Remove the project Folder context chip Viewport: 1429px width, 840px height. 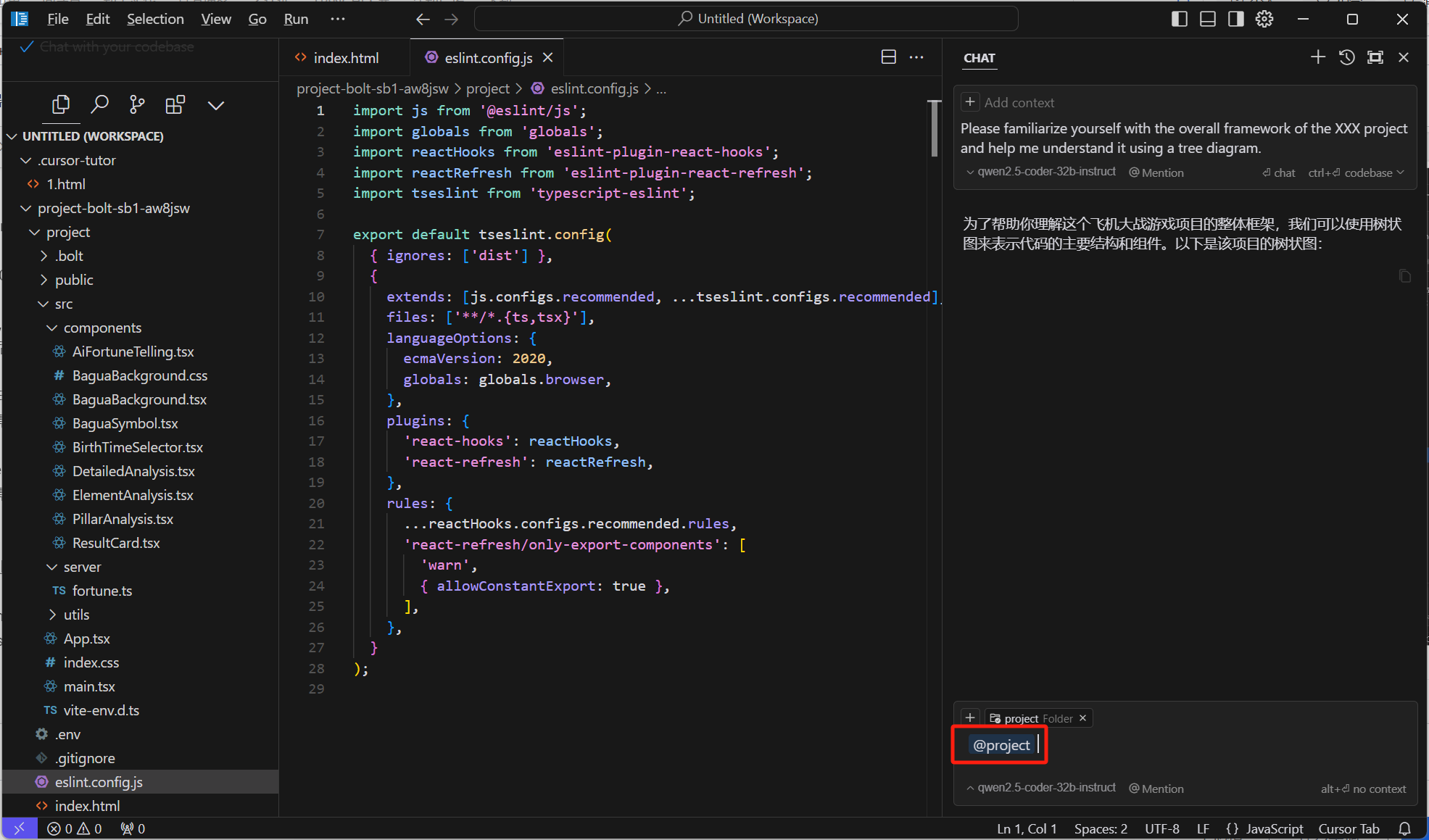click(1083, 718)
